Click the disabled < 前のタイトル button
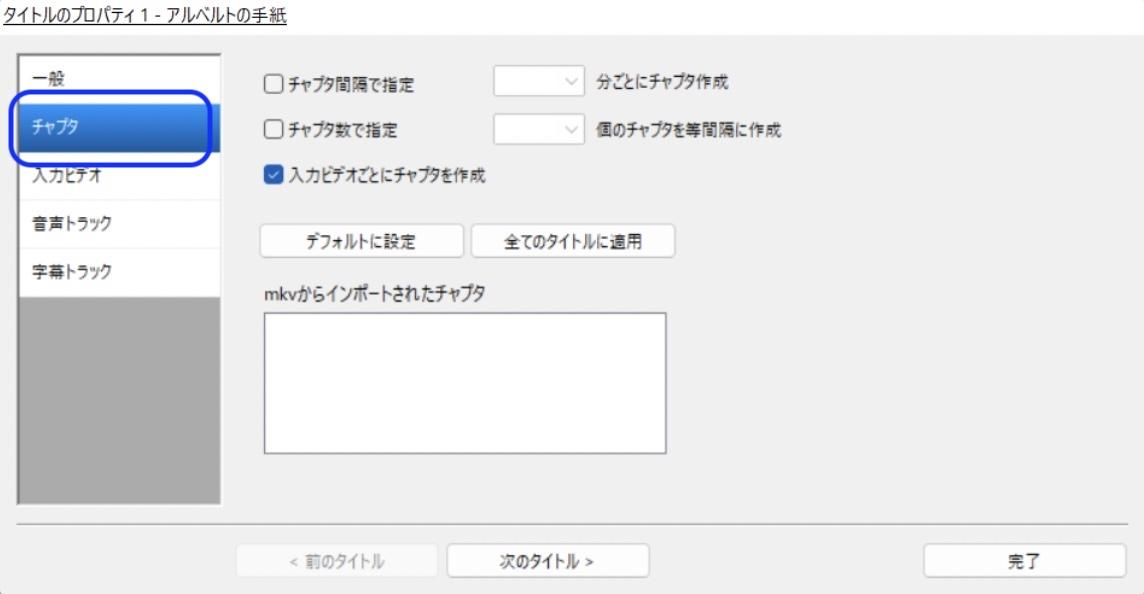 coord(335,560)
